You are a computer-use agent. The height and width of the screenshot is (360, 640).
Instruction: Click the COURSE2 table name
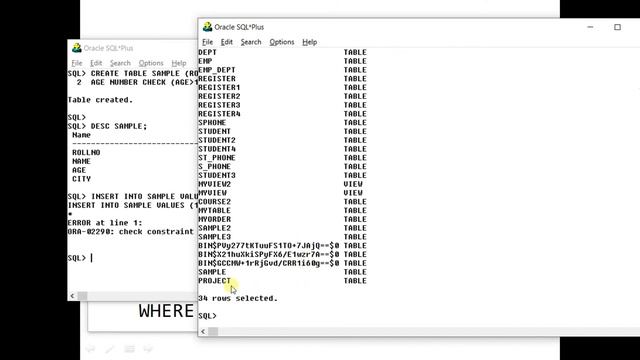215,202
